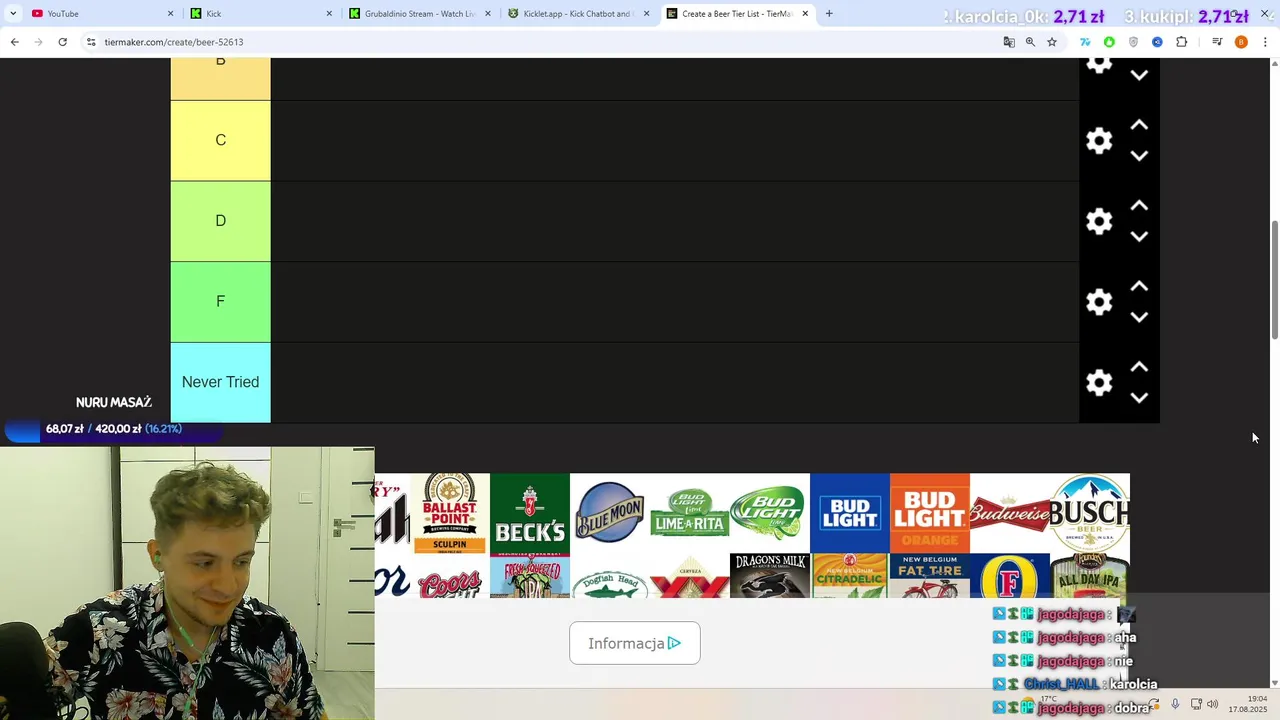1280x720 pixels.
Task: Select the Dragon's Milk beer image
Action: click(x=770, y=576)
